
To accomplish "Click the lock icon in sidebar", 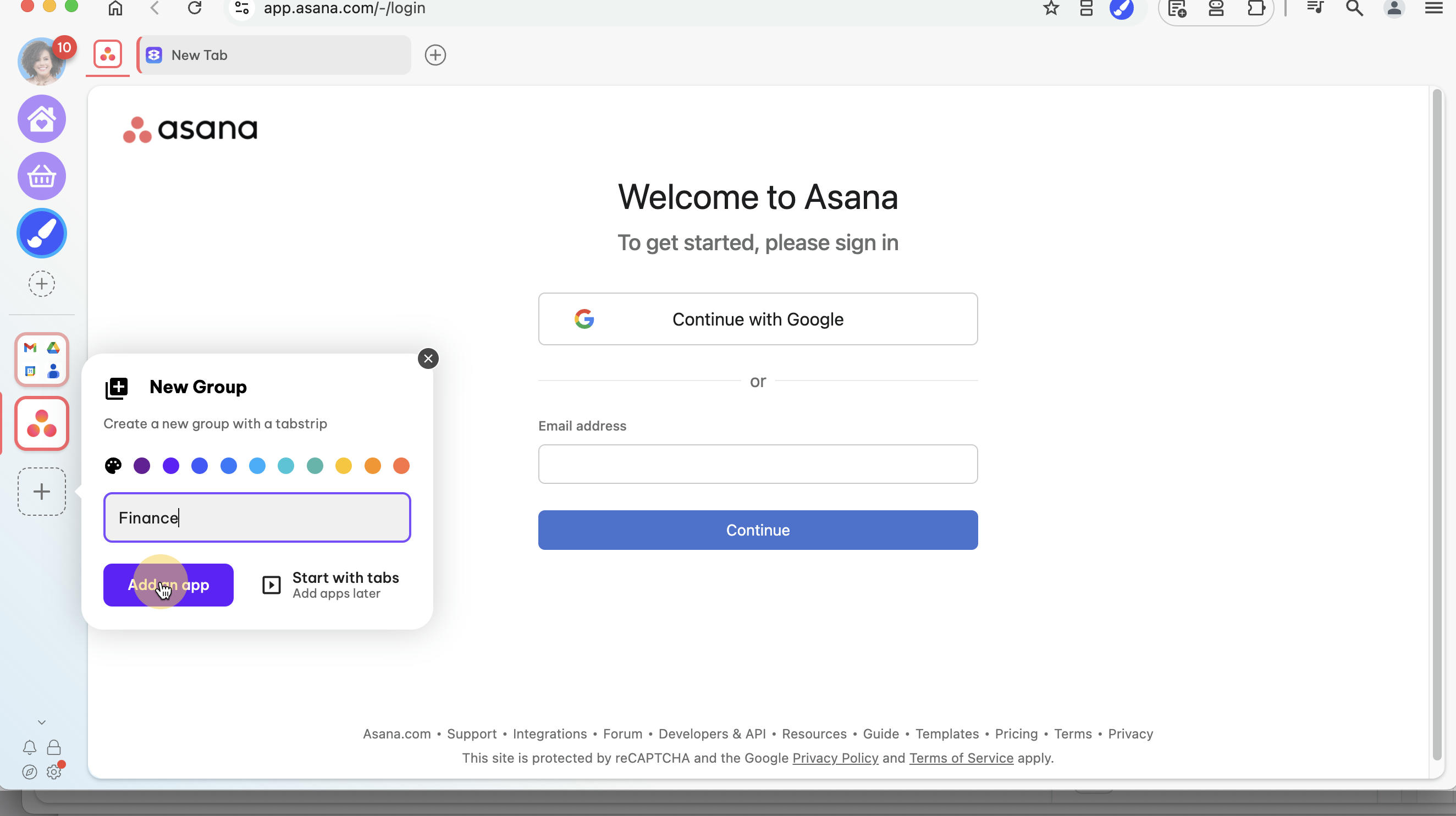I will [x=54, y=748].
